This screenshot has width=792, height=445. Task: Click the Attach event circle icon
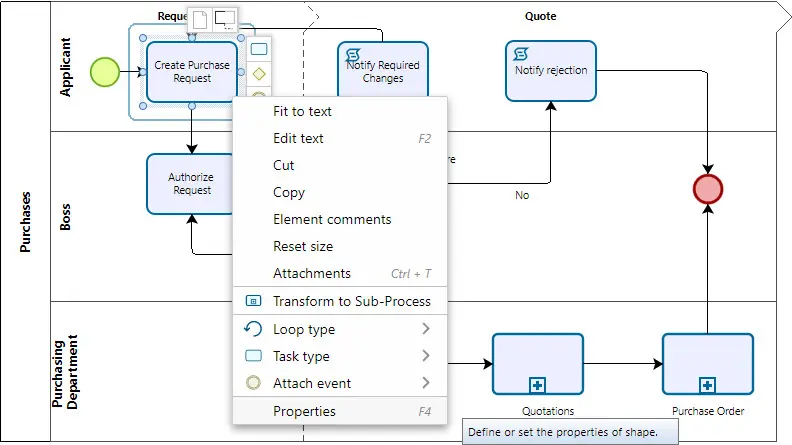pos(253,383)
